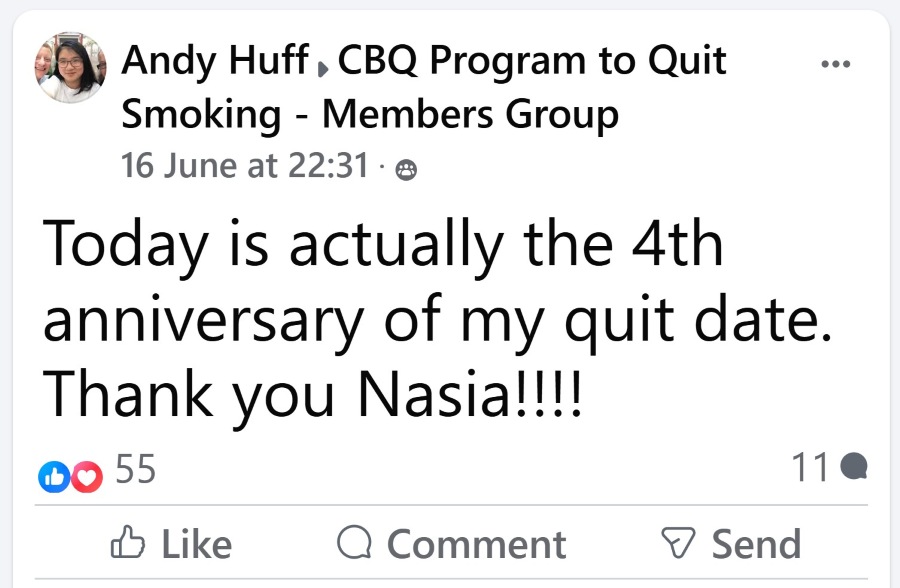Click the "Thank you Nasia!!!!" line

pyautogui.click(x=312, y=396)
